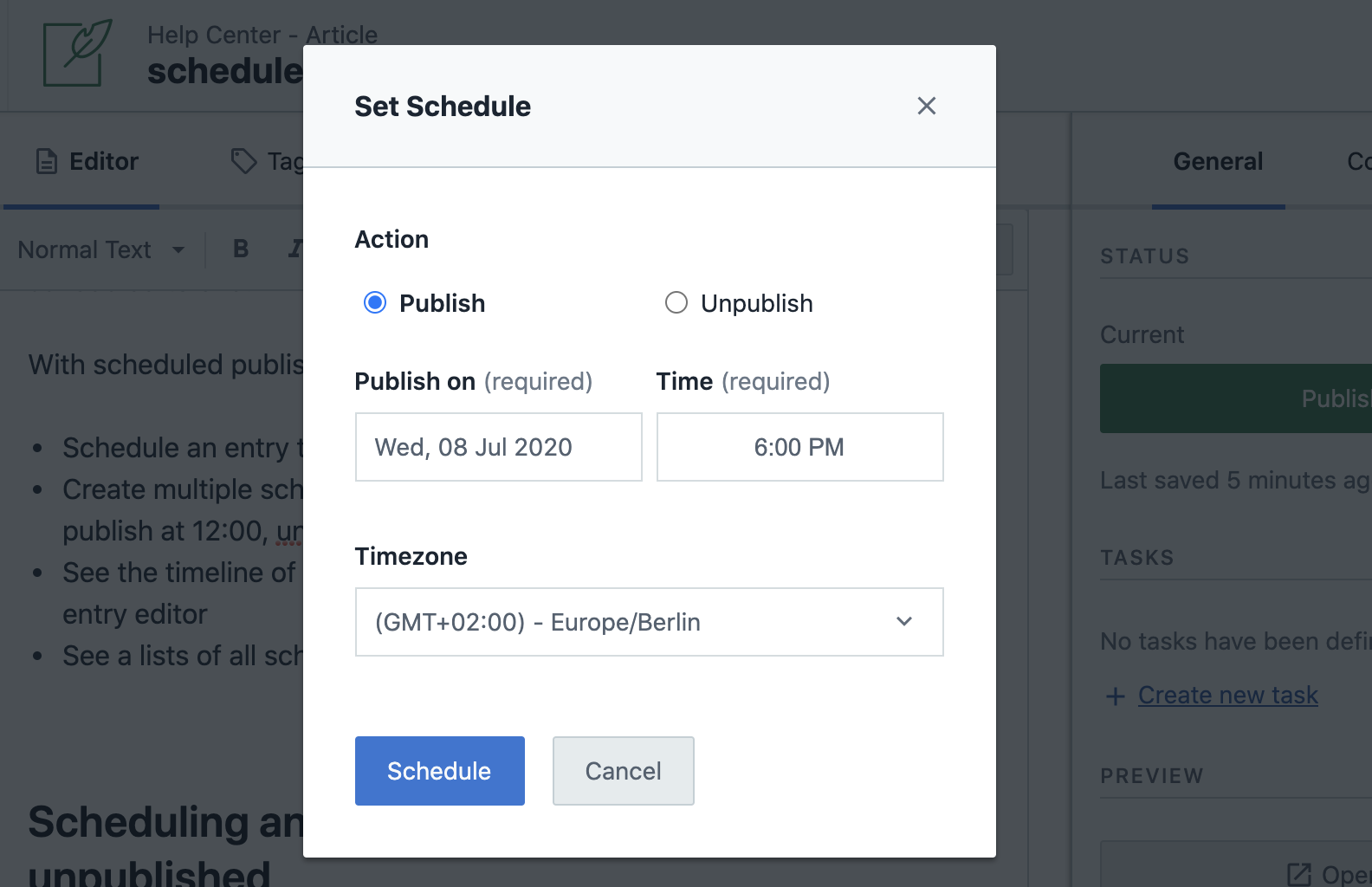Cancel the schedule dialog
Image resolution: width=1372 pixels, height=887 pixels.
click(x=623, y=771)
